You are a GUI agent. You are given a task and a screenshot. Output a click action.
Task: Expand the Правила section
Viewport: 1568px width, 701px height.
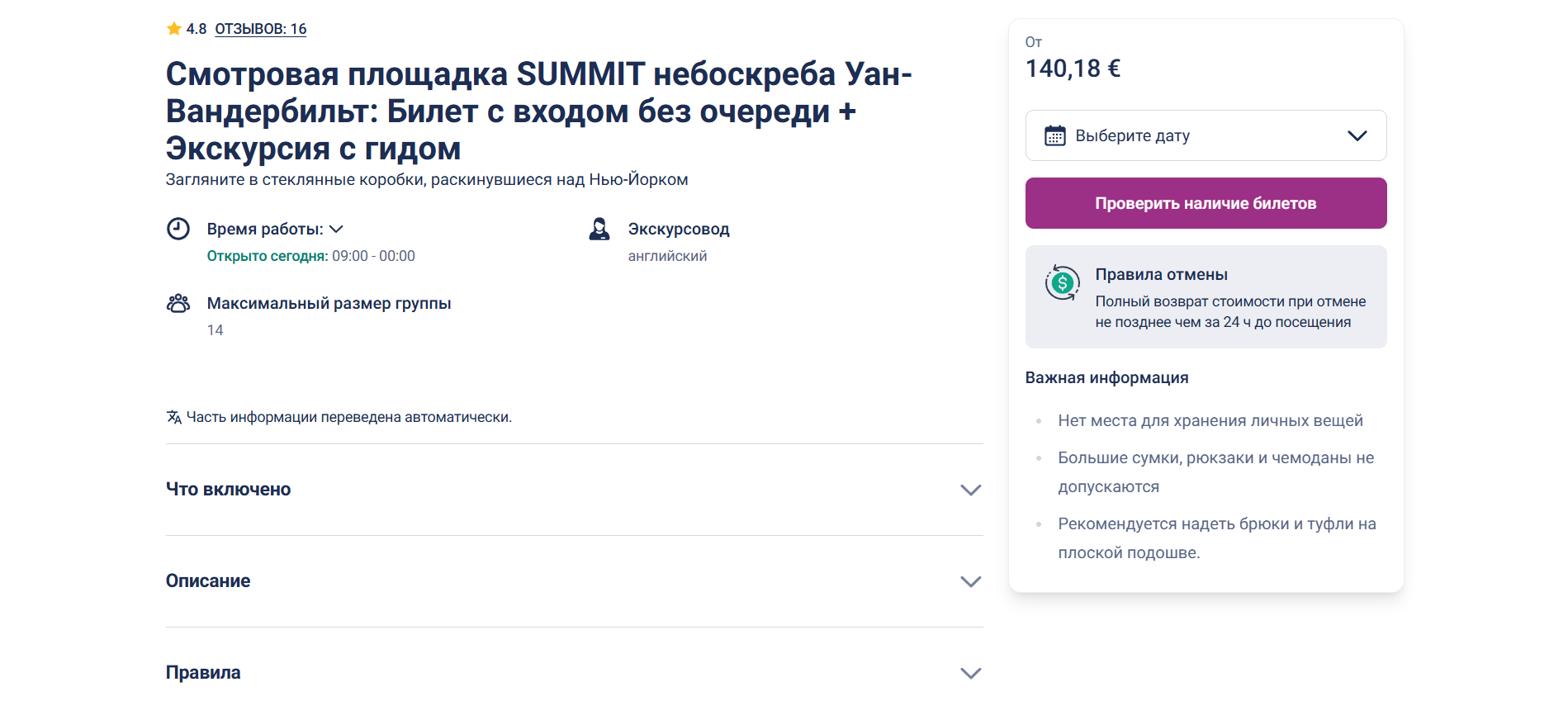coord(970,673)
